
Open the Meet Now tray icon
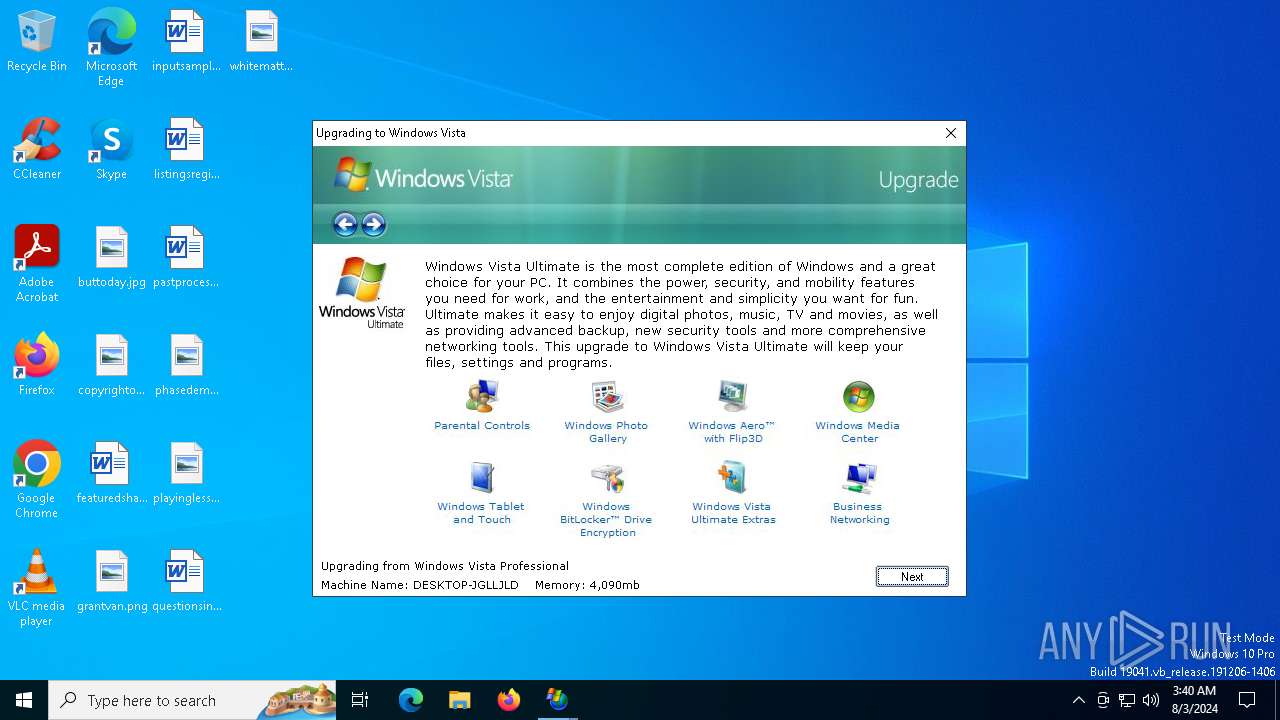1103,700
